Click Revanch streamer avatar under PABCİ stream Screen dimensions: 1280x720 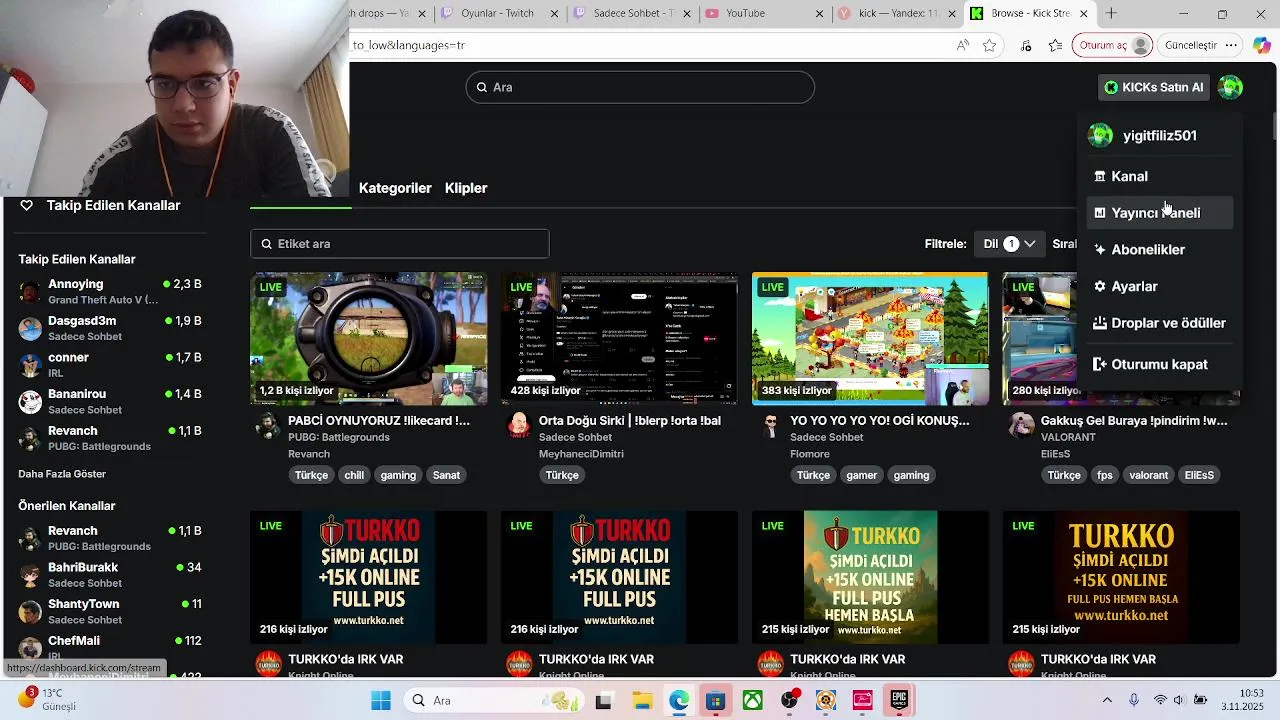pos(268,426)
